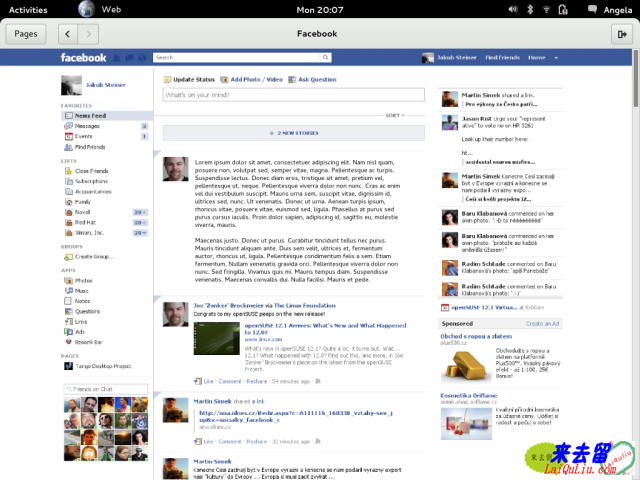This screenshot has width=640, height=480.
Task: Click the Web globe app icon
Action: (x=87, y=9)
